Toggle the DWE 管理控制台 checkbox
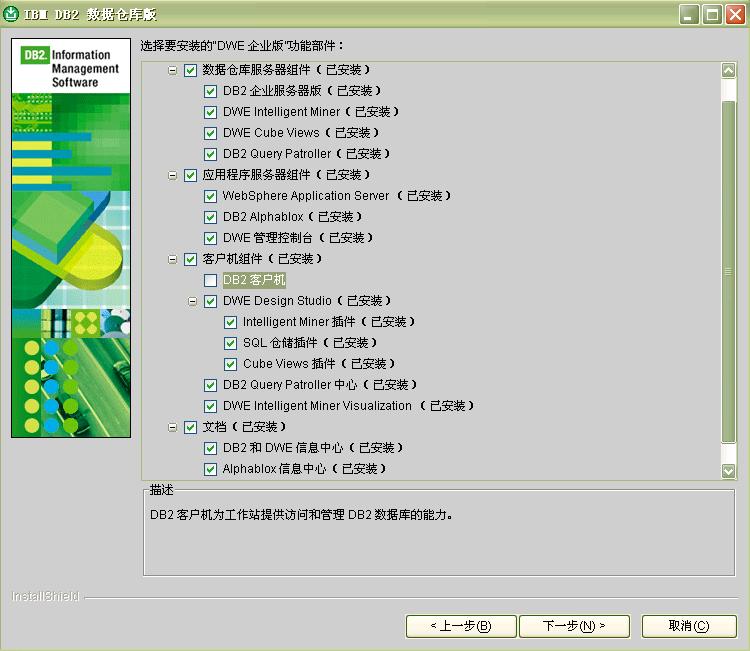The width and height of the screenshot is (750, 651). 210,238
